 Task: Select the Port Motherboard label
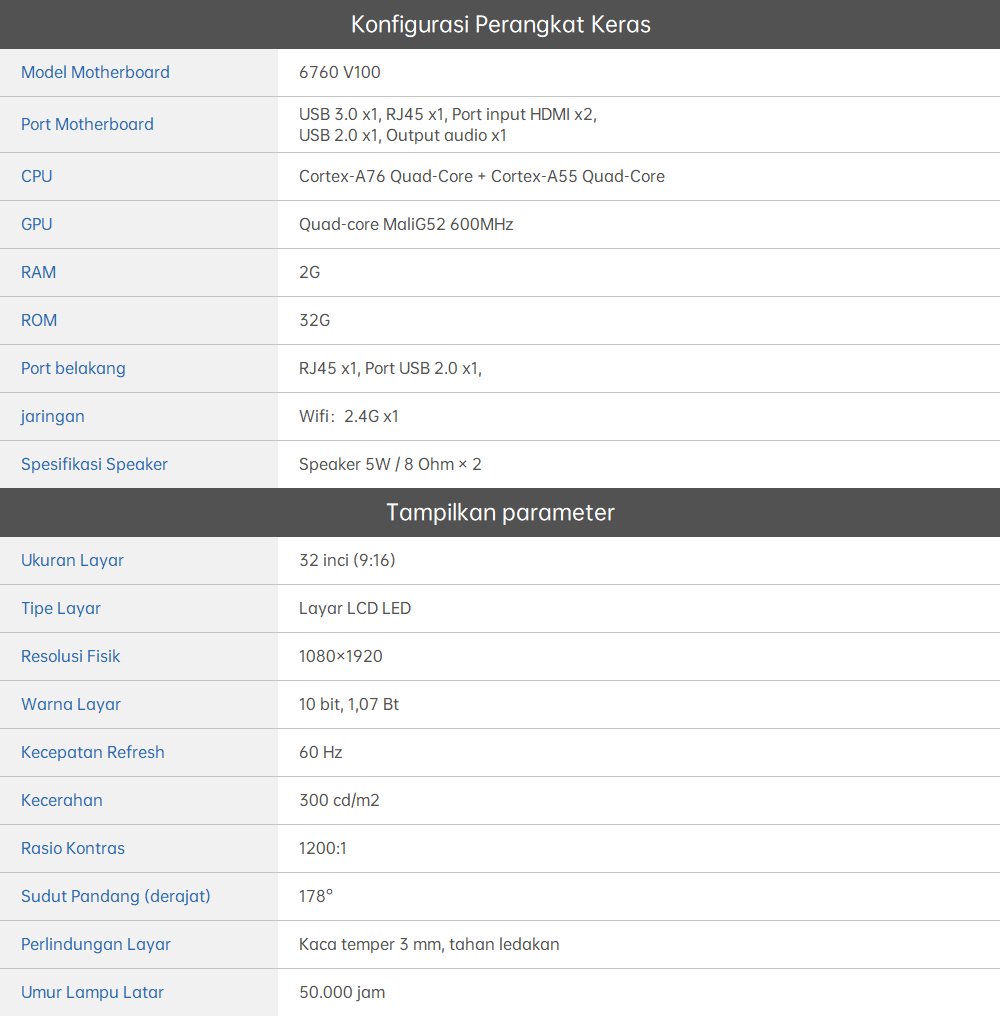tap(87, 124)
